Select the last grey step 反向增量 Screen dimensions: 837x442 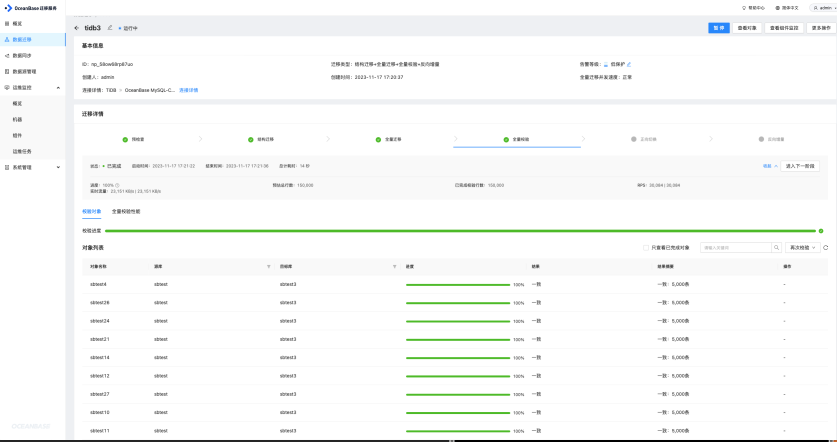[771, 139]
